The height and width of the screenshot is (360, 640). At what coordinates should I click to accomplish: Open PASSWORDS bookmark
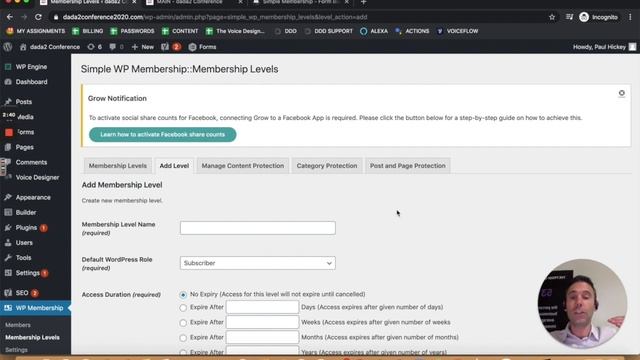pos(133,31)
